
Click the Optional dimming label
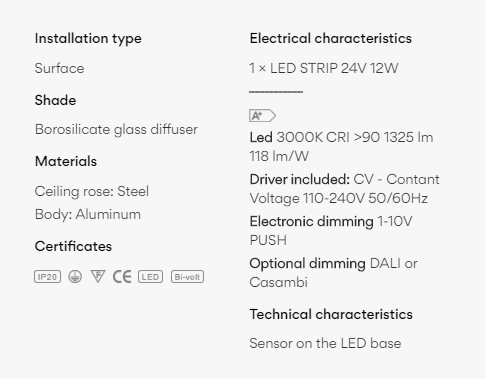pos(307,264)
